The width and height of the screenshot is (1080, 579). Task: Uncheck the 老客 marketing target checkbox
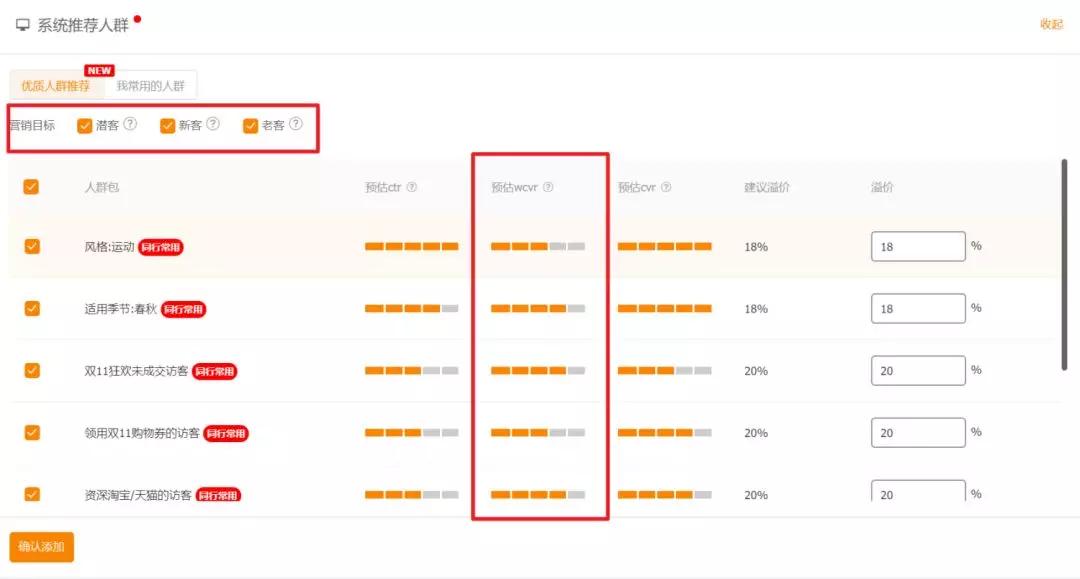click(x=250, y=125)
